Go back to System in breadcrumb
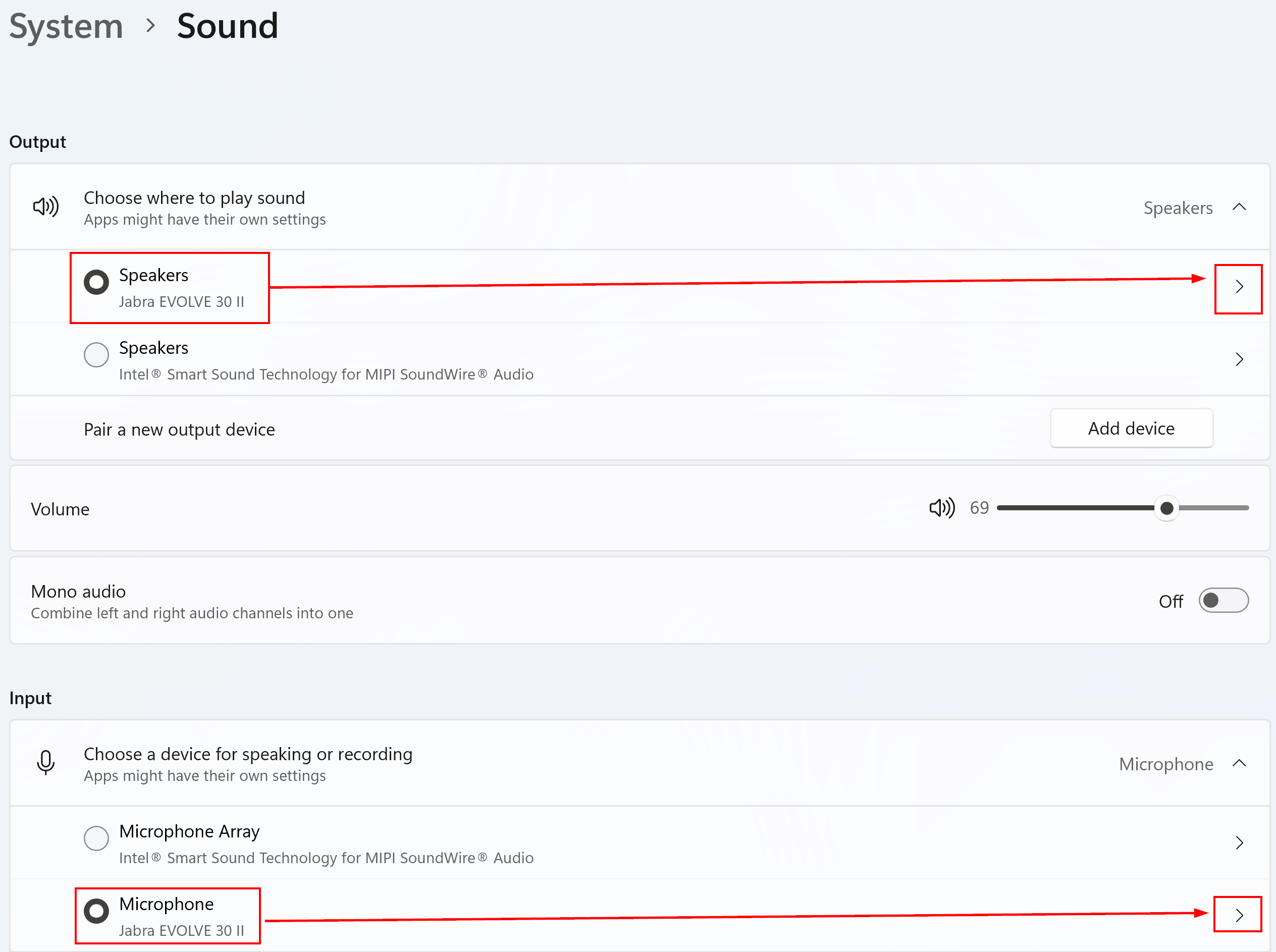 click(x=66, y=27)
